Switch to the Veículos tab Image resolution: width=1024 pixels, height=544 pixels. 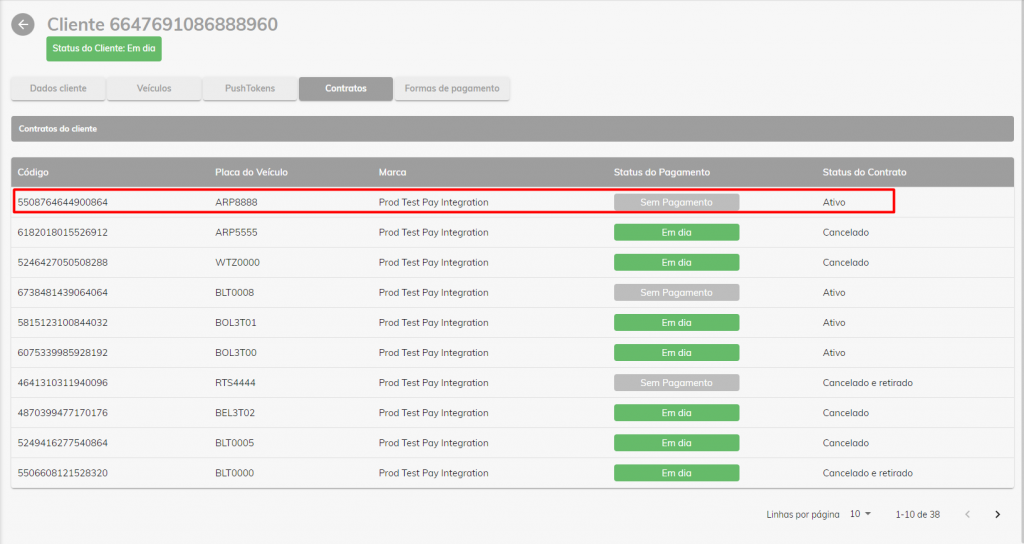click(154, 88)
